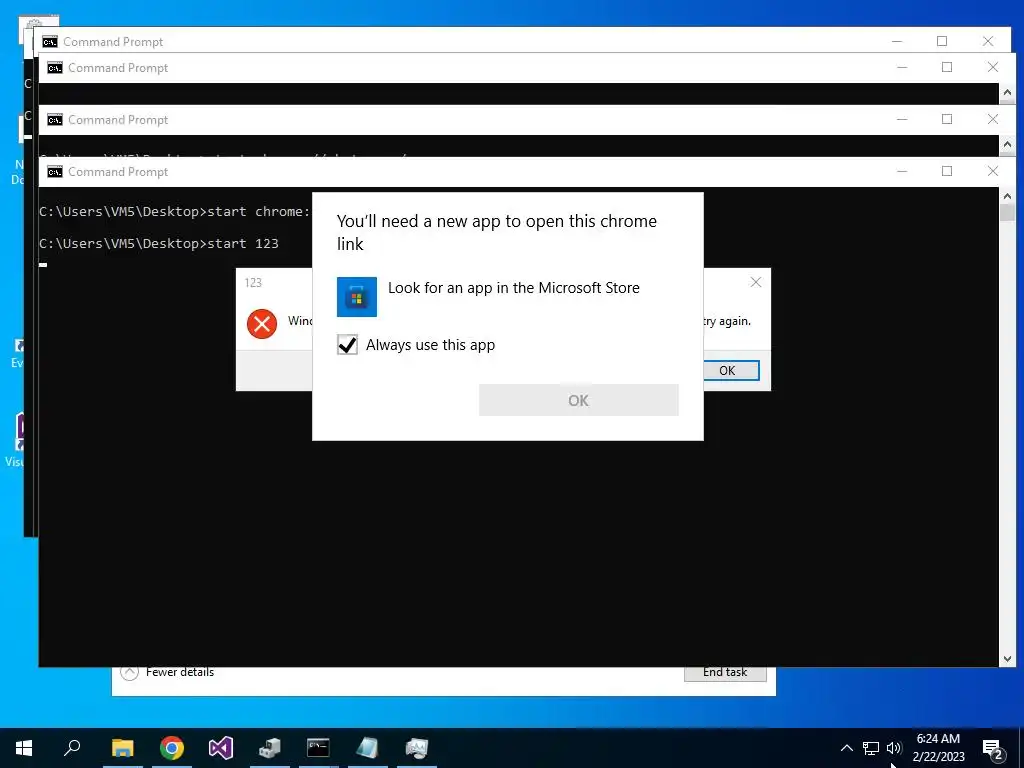Switch to Visual Studio on the taskbar
The image size is (1024, 768).
click(221, 748)
